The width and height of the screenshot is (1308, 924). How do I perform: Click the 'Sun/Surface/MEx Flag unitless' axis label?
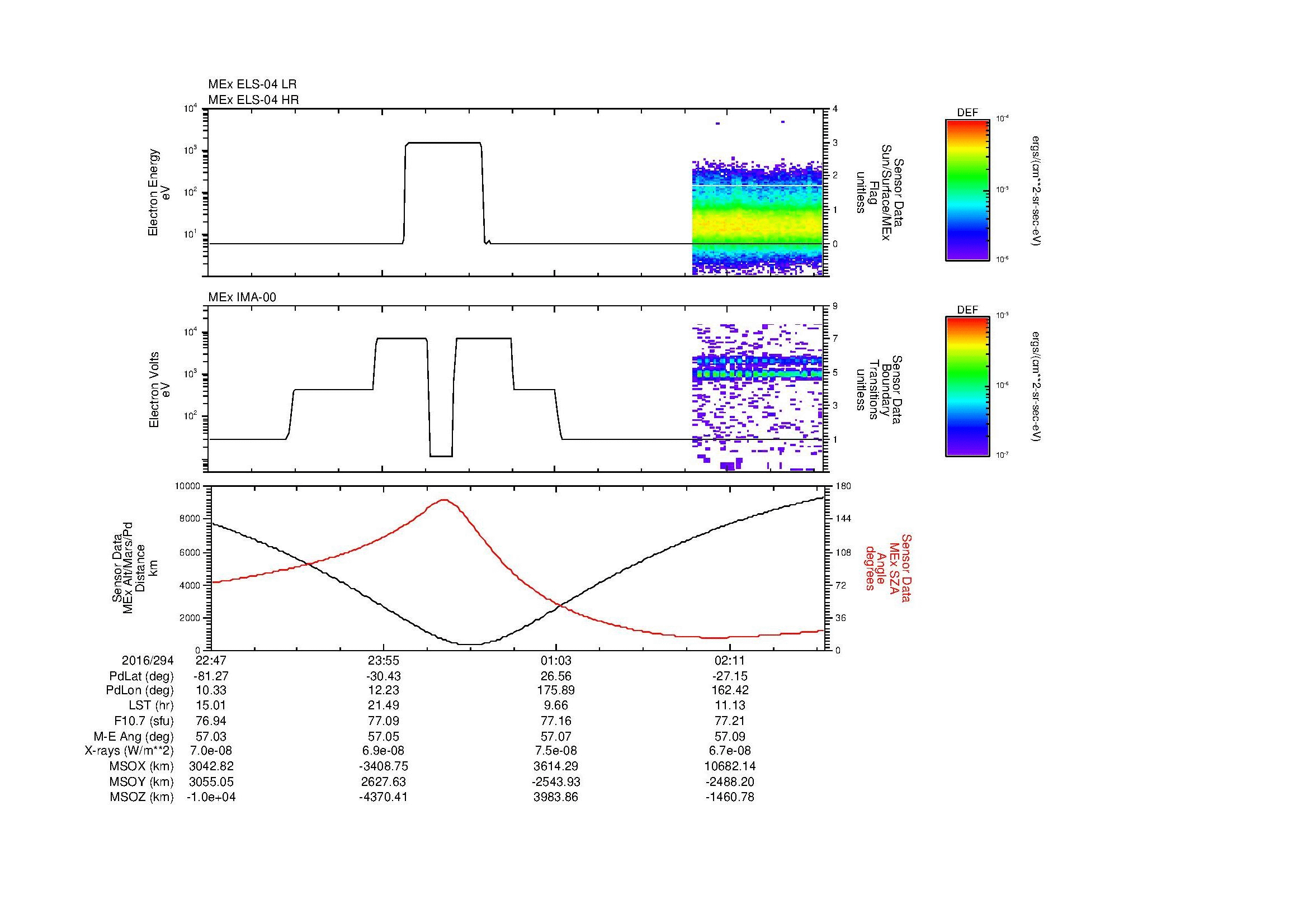tap(879, 192)
